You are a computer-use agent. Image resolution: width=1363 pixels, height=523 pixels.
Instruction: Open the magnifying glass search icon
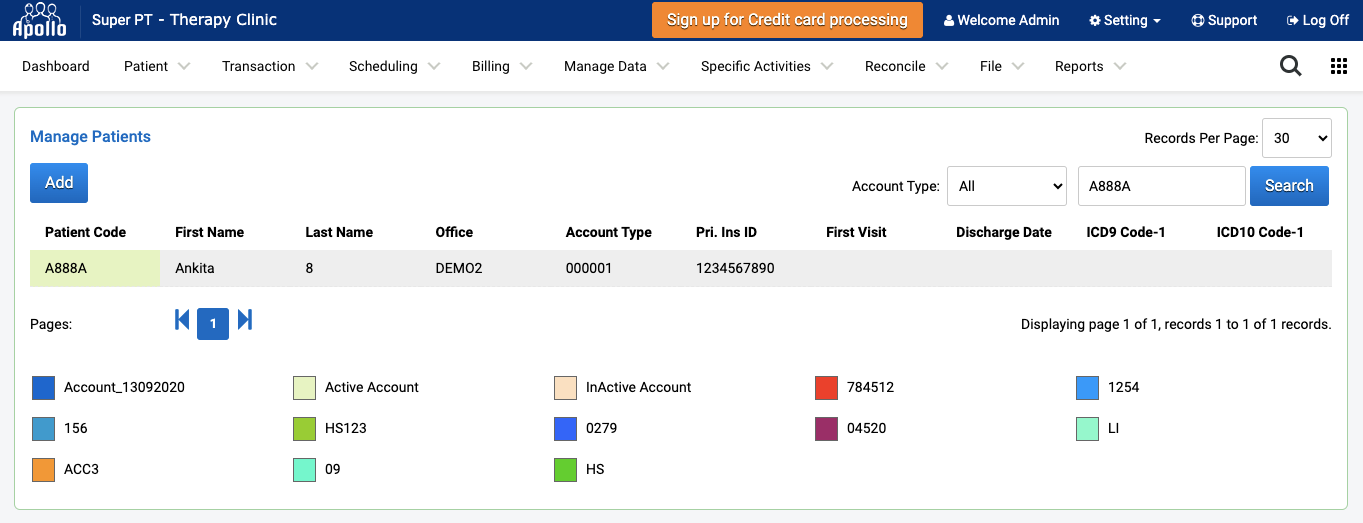(1291, 66)
